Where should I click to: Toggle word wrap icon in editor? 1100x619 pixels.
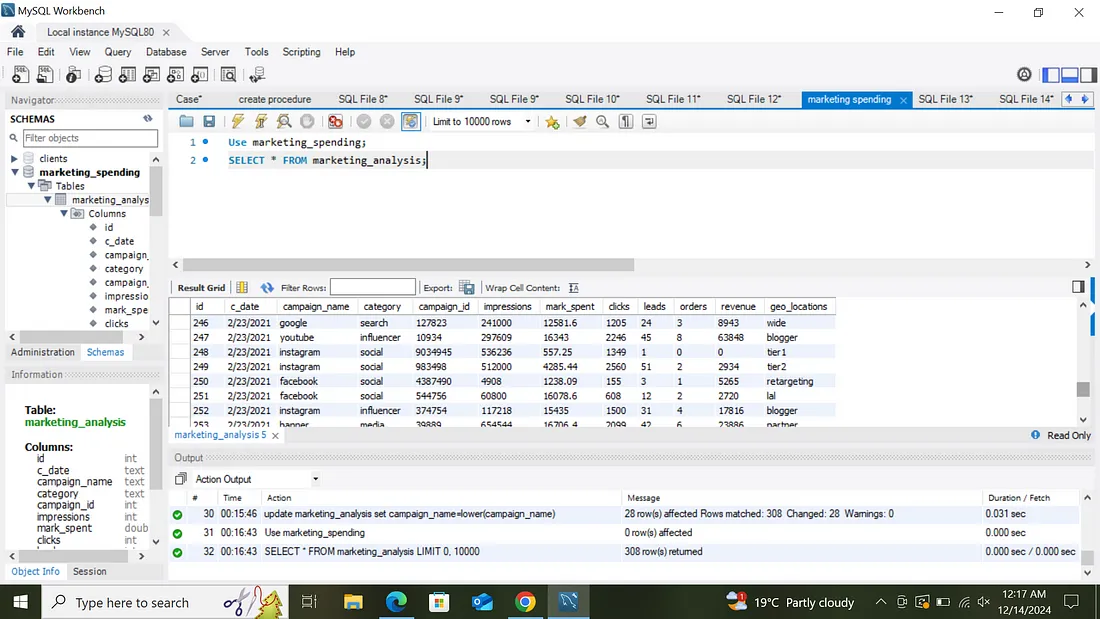pyautogui.click(x=649, y=121)
